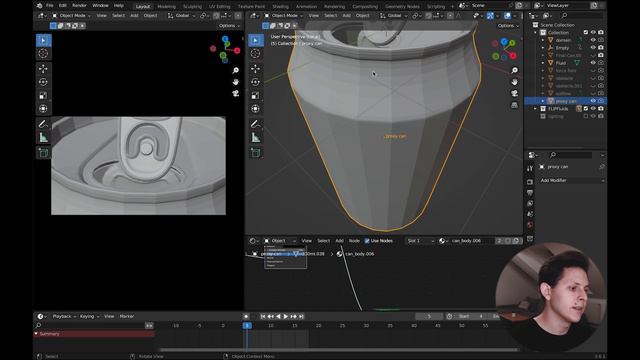Enable the lighting collection checkbox
Image resolution: width=640 pixels, height=360 pixels.
tap(586, 116)
